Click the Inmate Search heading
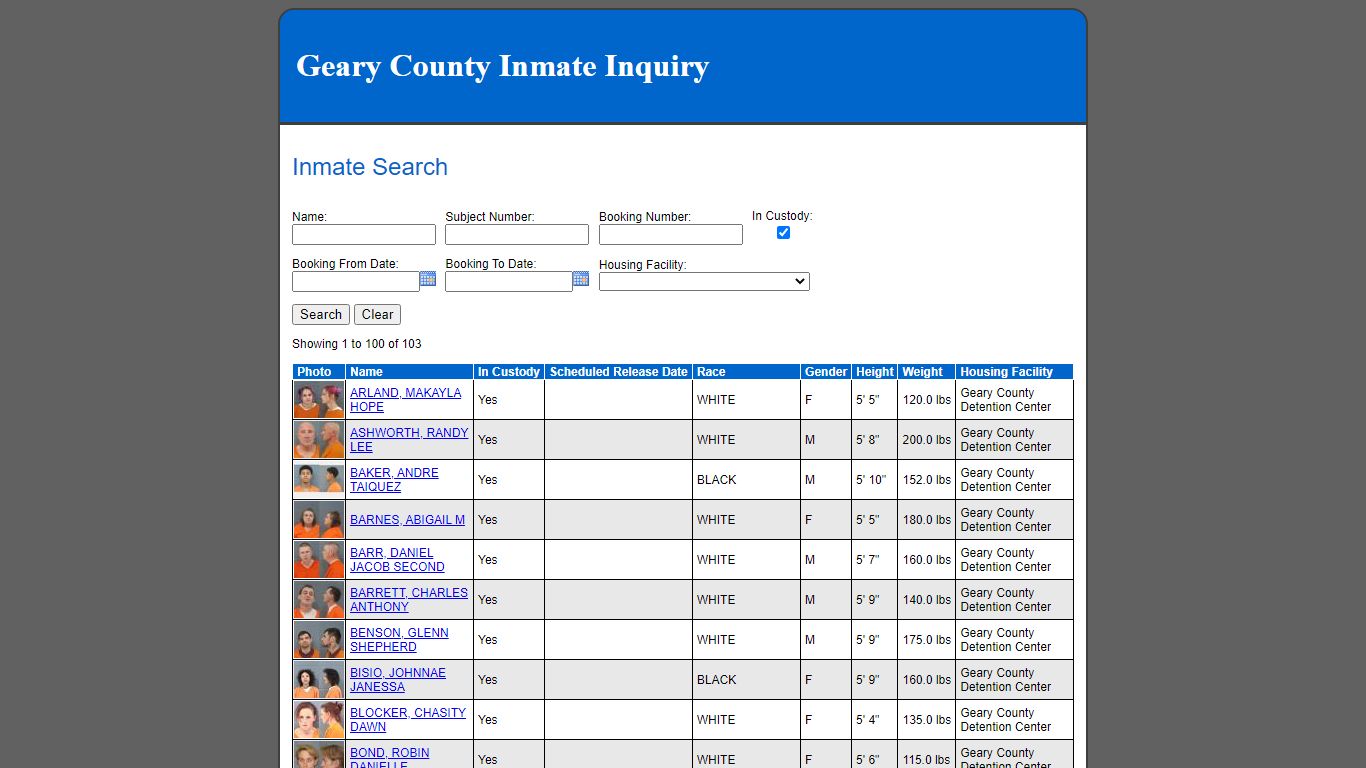1366x768 pixels. click(x=370, y=167)
